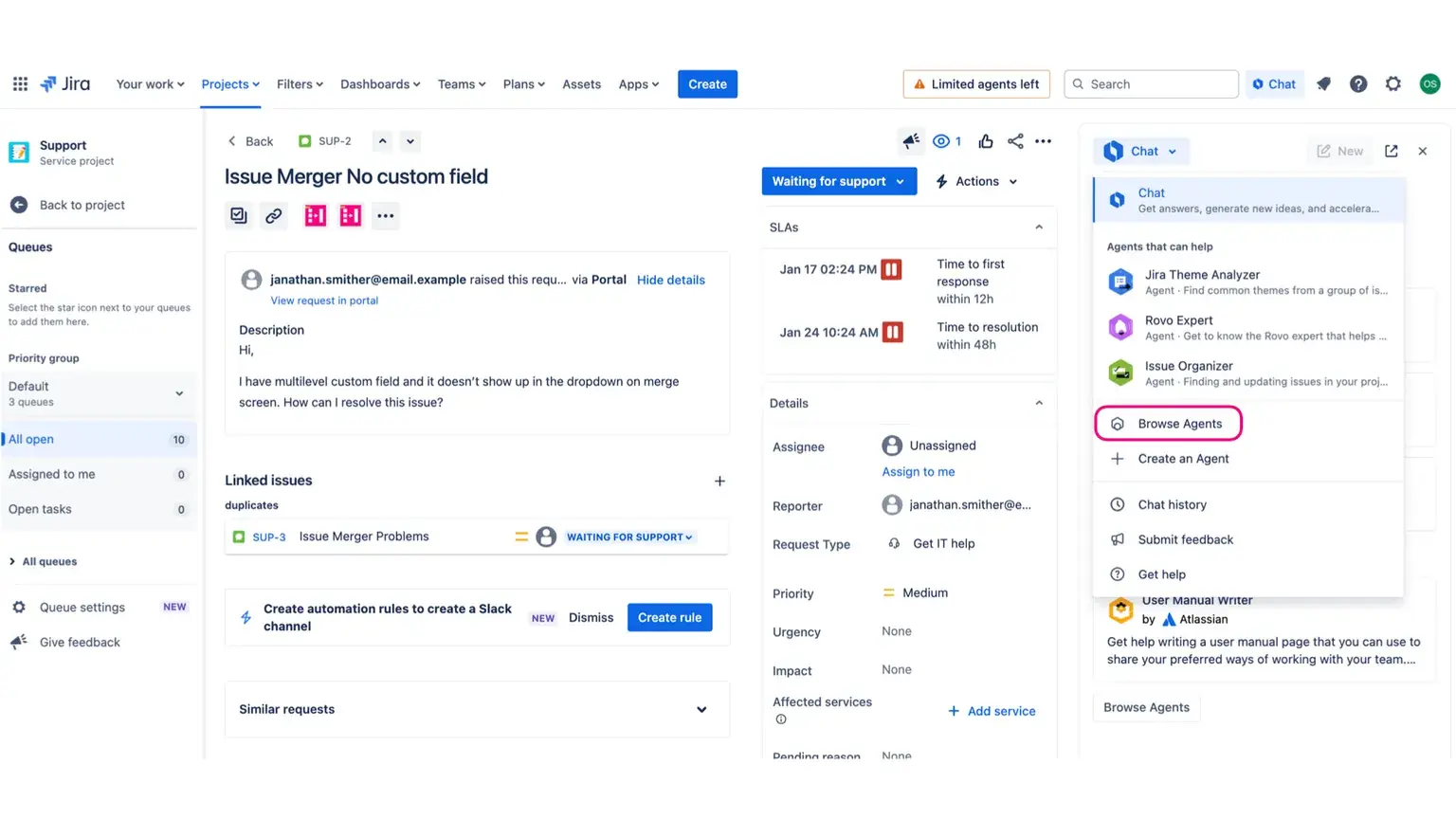Click the notifications icon in top bar
The height and width of the screenshot is (819, 1456).
point(1323,83)
